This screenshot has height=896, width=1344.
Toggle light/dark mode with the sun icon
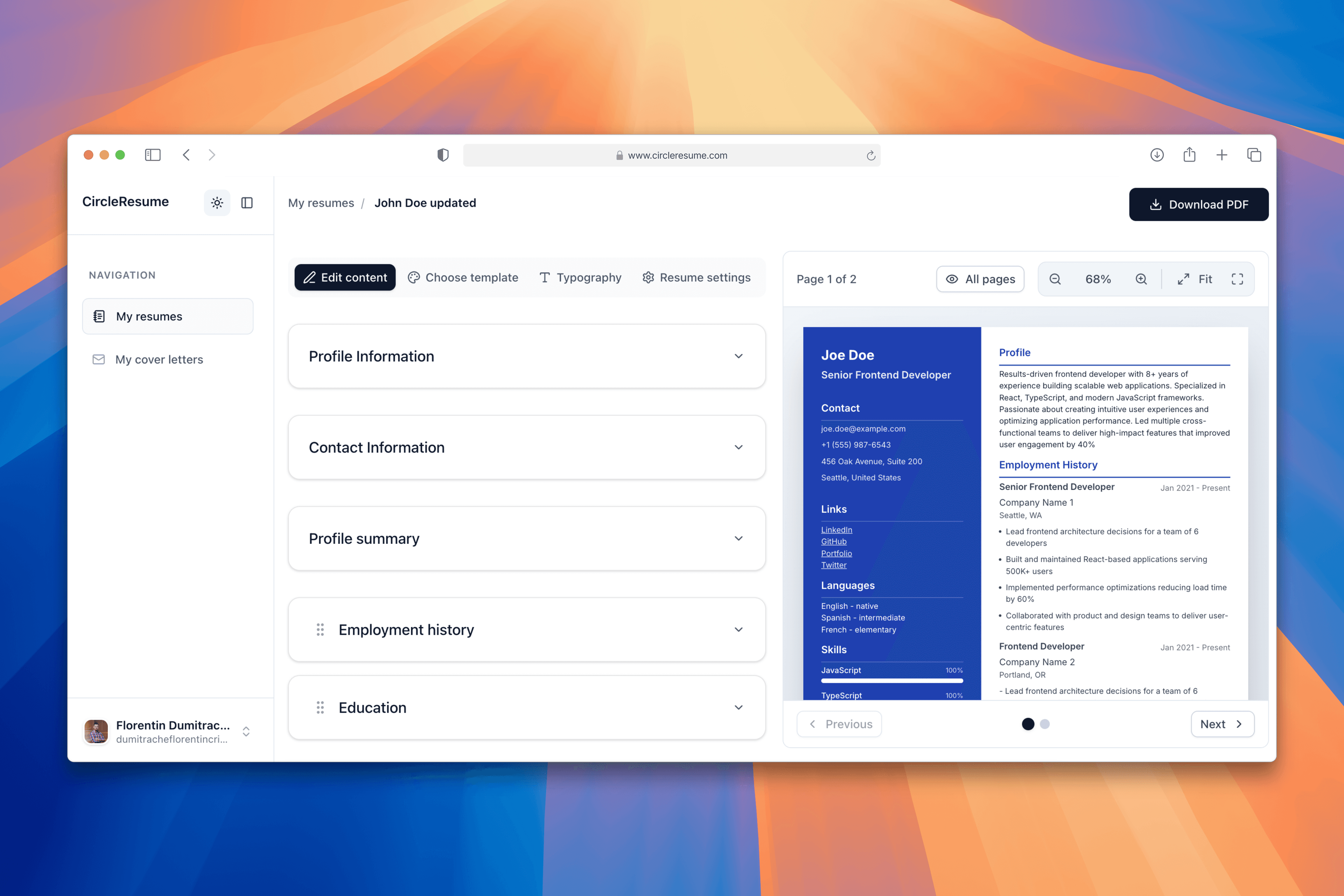pos(217,202)
